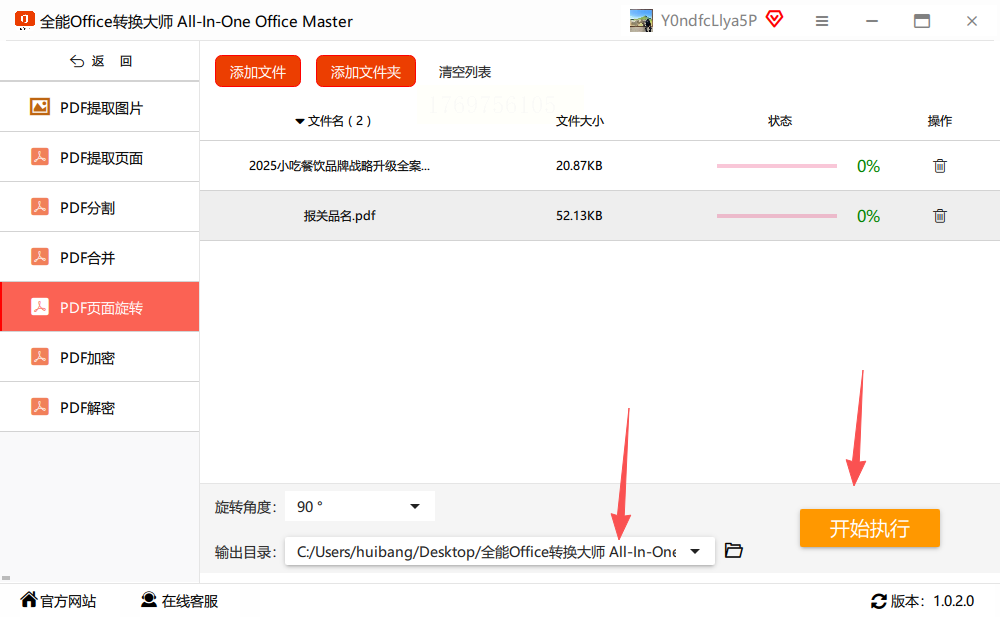Open the 旋转角度 90° dropdown
The width and height of the screenshot is (1000, 617).
click(360, 506)
